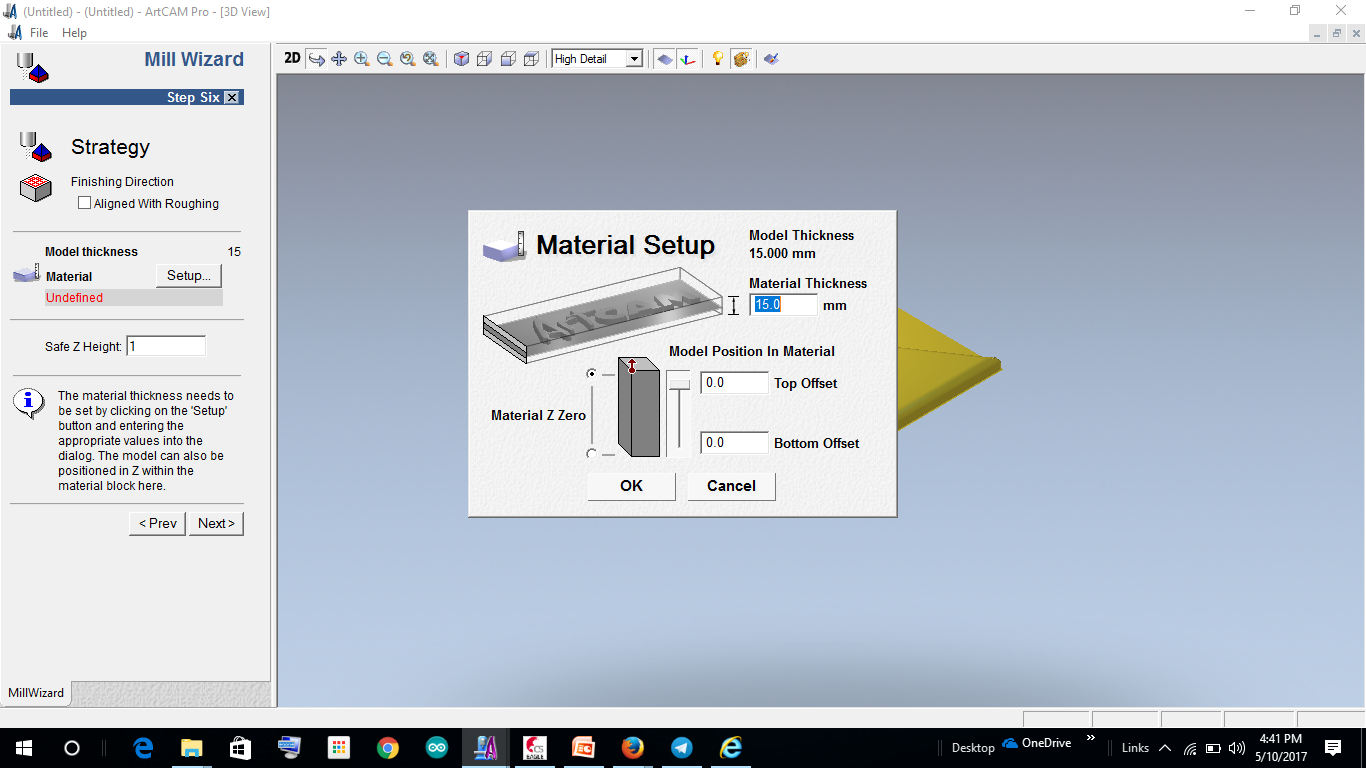The height and width of the screenshot is (768, 1366).
Task: Click the previous zoom view icon
Action: click(x=408, y=59)
